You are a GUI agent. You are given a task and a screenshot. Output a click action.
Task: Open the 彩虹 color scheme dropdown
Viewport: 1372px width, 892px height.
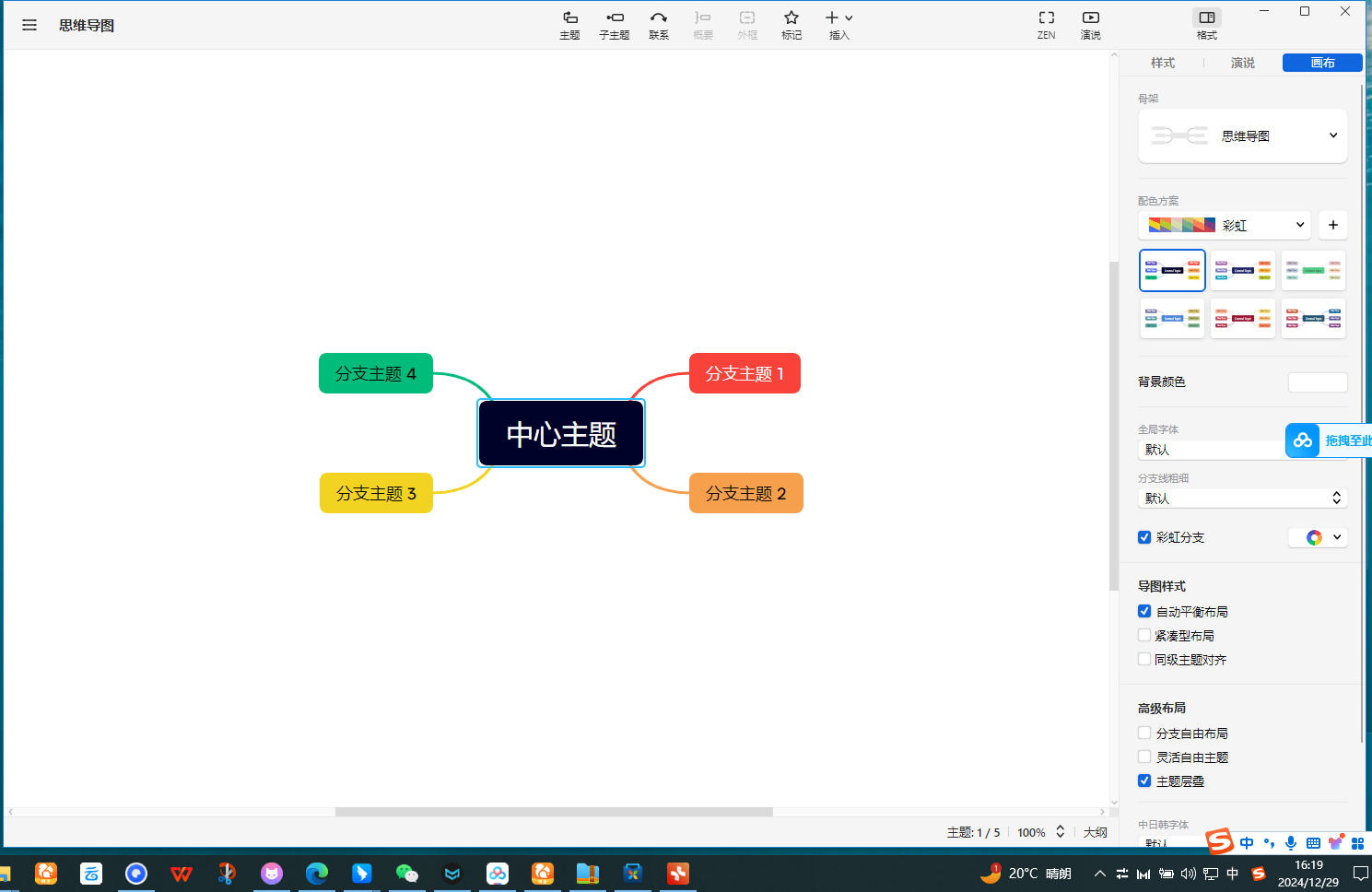1225,225
